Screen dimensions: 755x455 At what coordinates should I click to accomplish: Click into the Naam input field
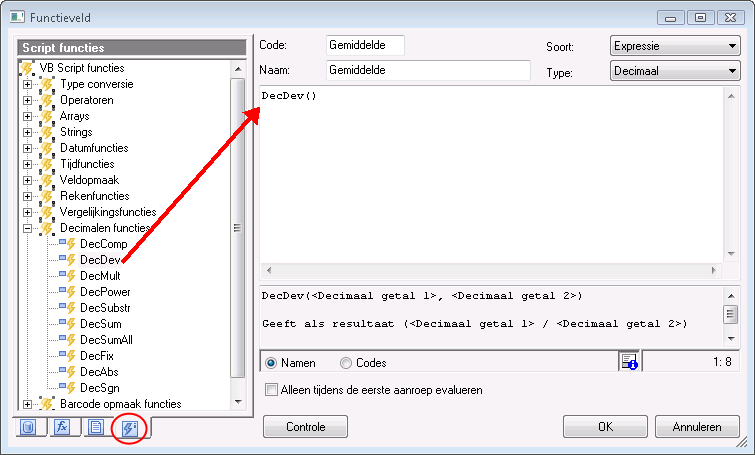pos(428,70)
